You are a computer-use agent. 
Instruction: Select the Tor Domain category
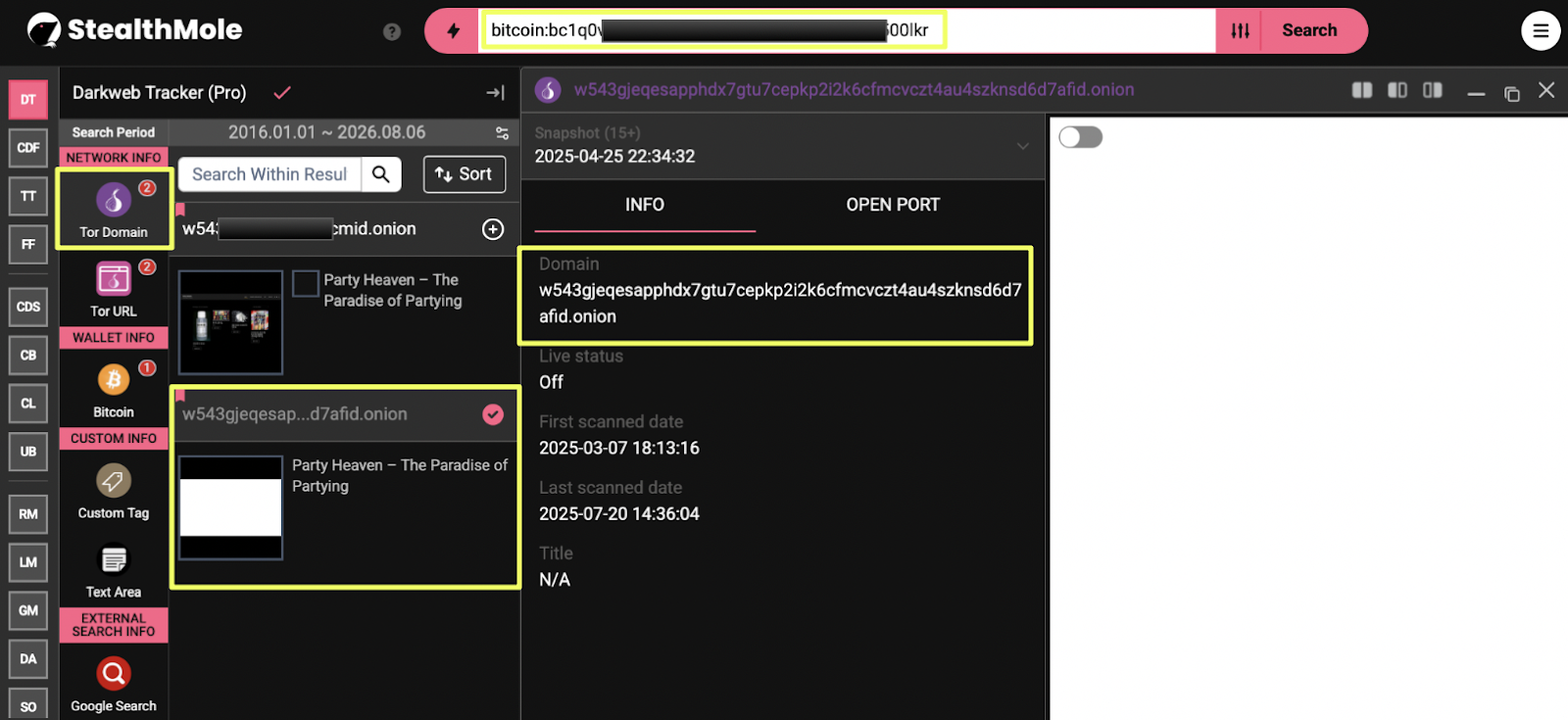[x=114, y=209]
